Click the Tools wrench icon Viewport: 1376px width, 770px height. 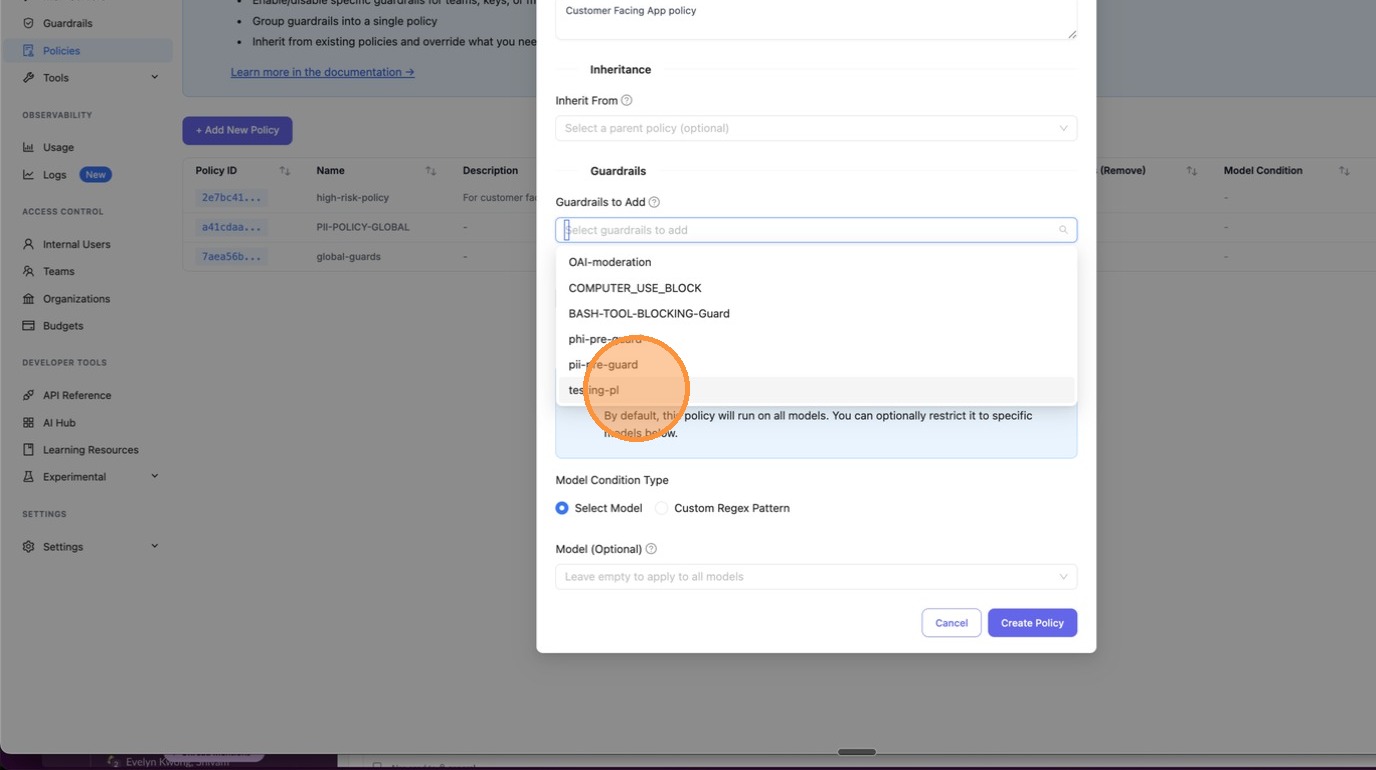click(x=28, y=77)
